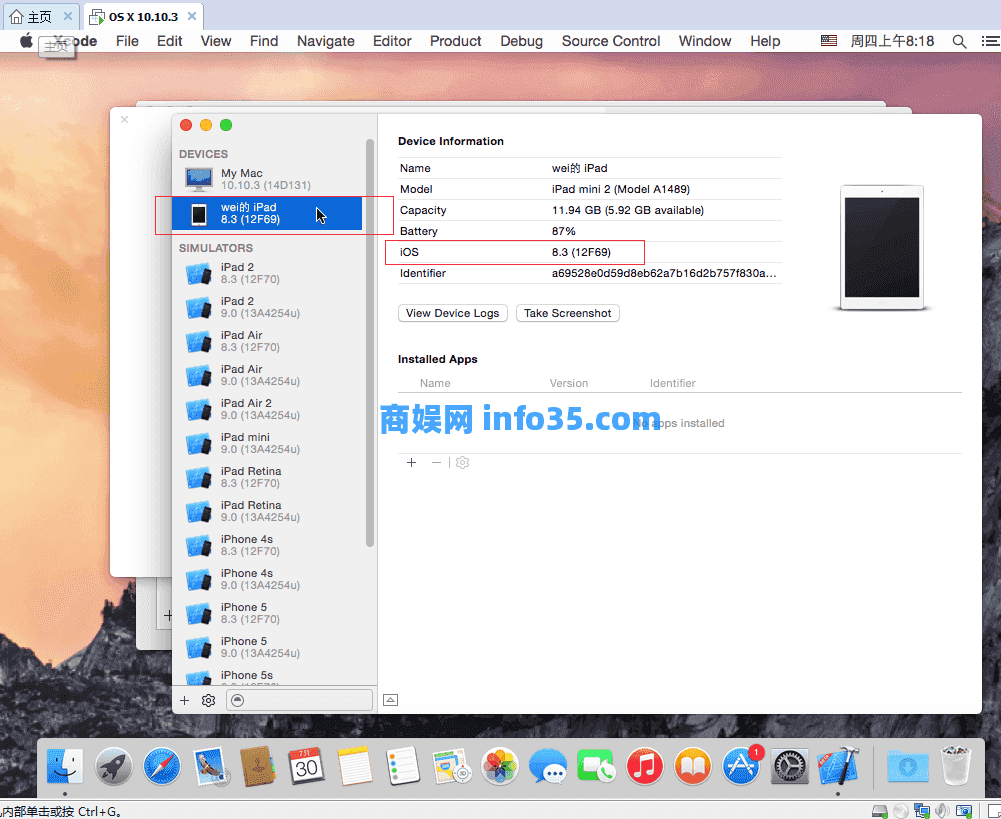Open Finder from the Dock

(x=64, y=766)
